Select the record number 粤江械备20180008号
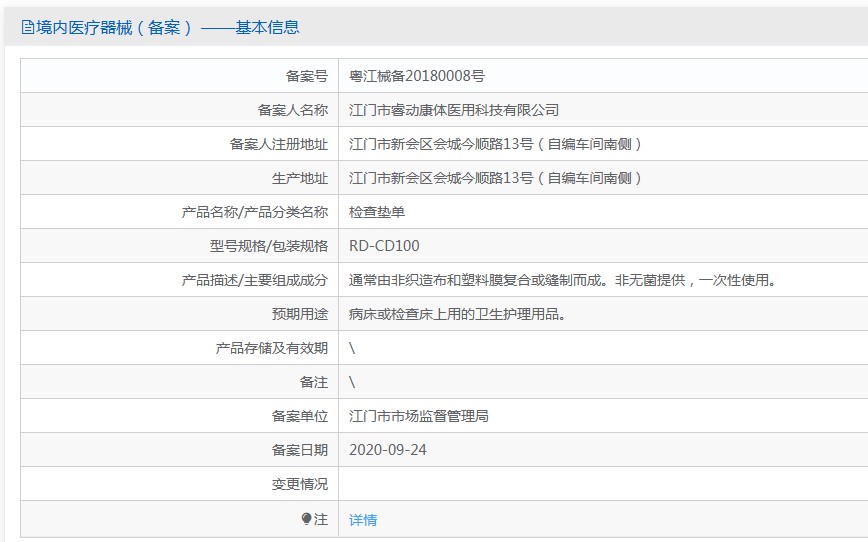 tap(417, 76)
